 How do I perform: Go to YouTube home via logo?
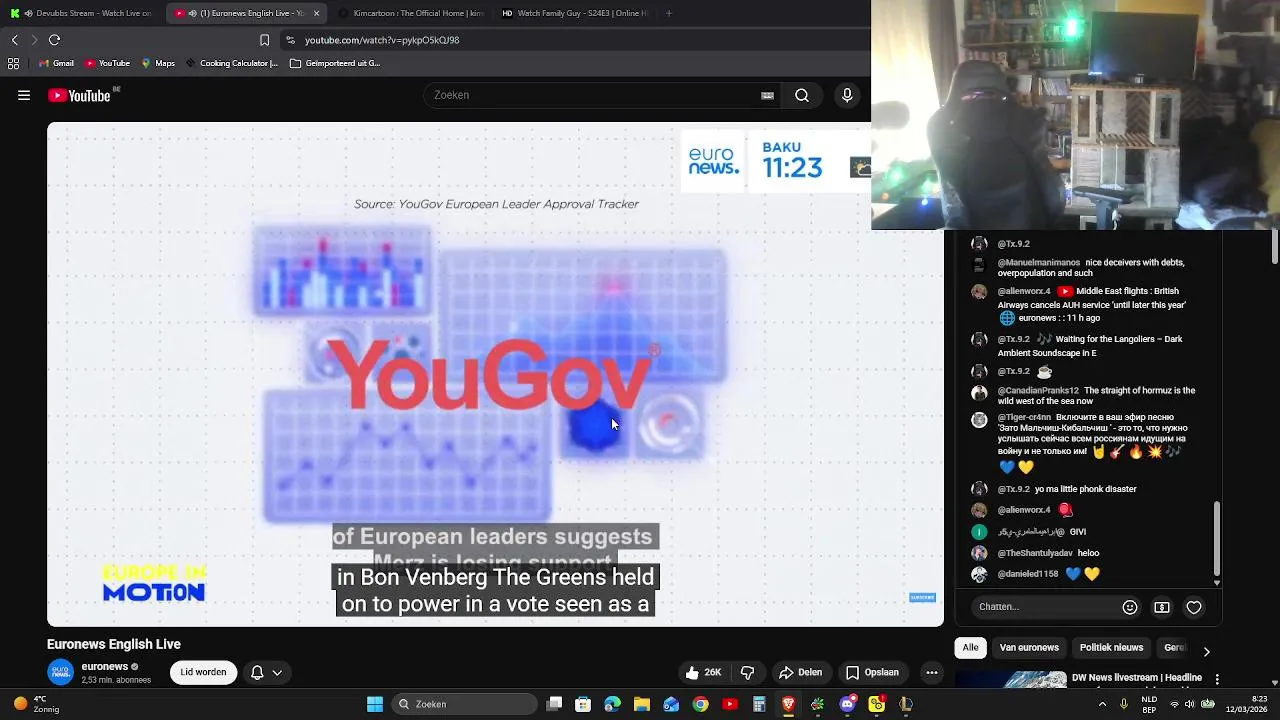[x=79, y=96]
